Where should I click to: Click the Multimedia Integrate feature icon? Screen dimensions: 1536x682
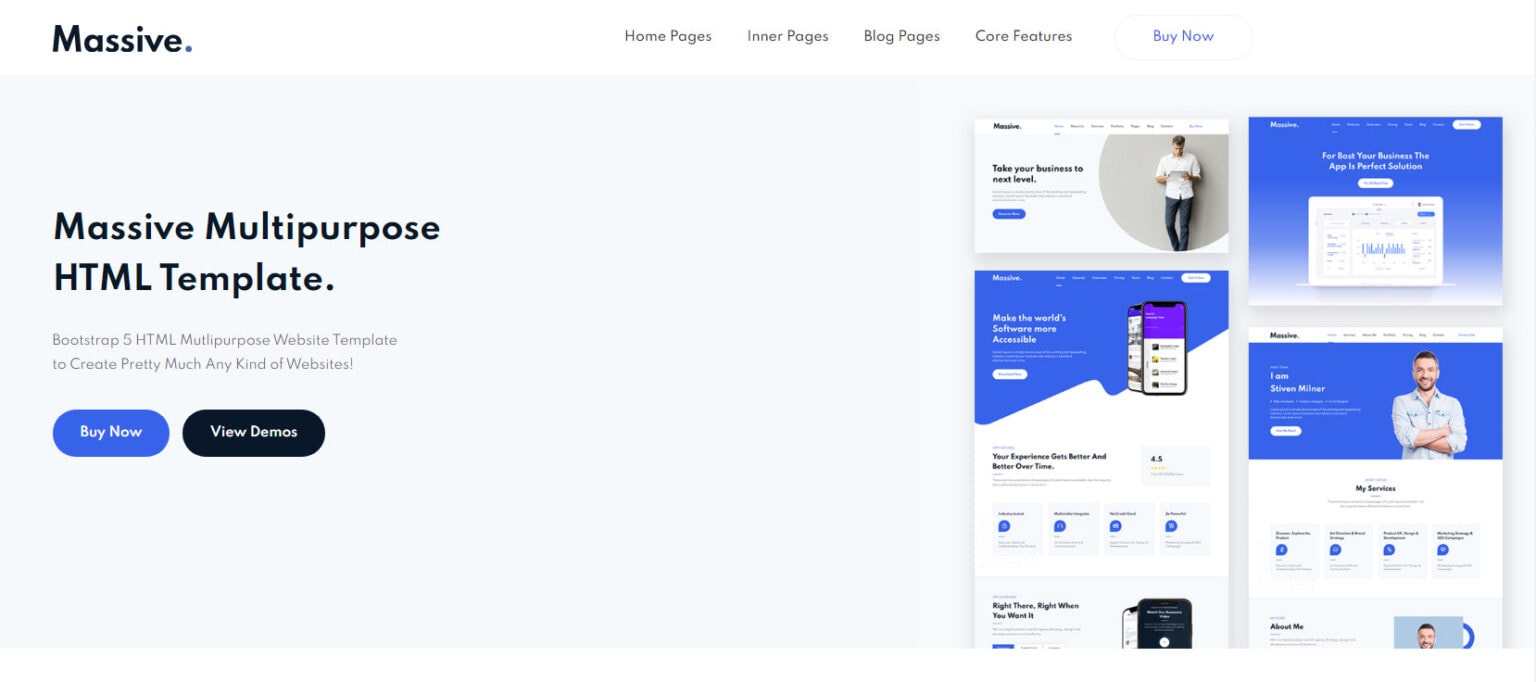click(1060, 526)
